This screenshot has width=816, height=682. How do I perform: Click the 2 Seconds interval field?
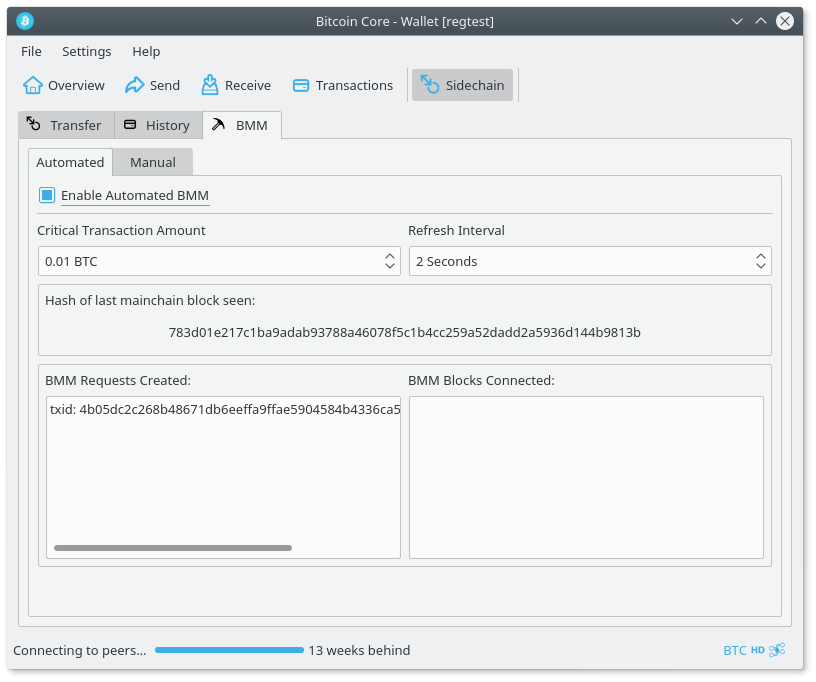click(x=590, y=261)
